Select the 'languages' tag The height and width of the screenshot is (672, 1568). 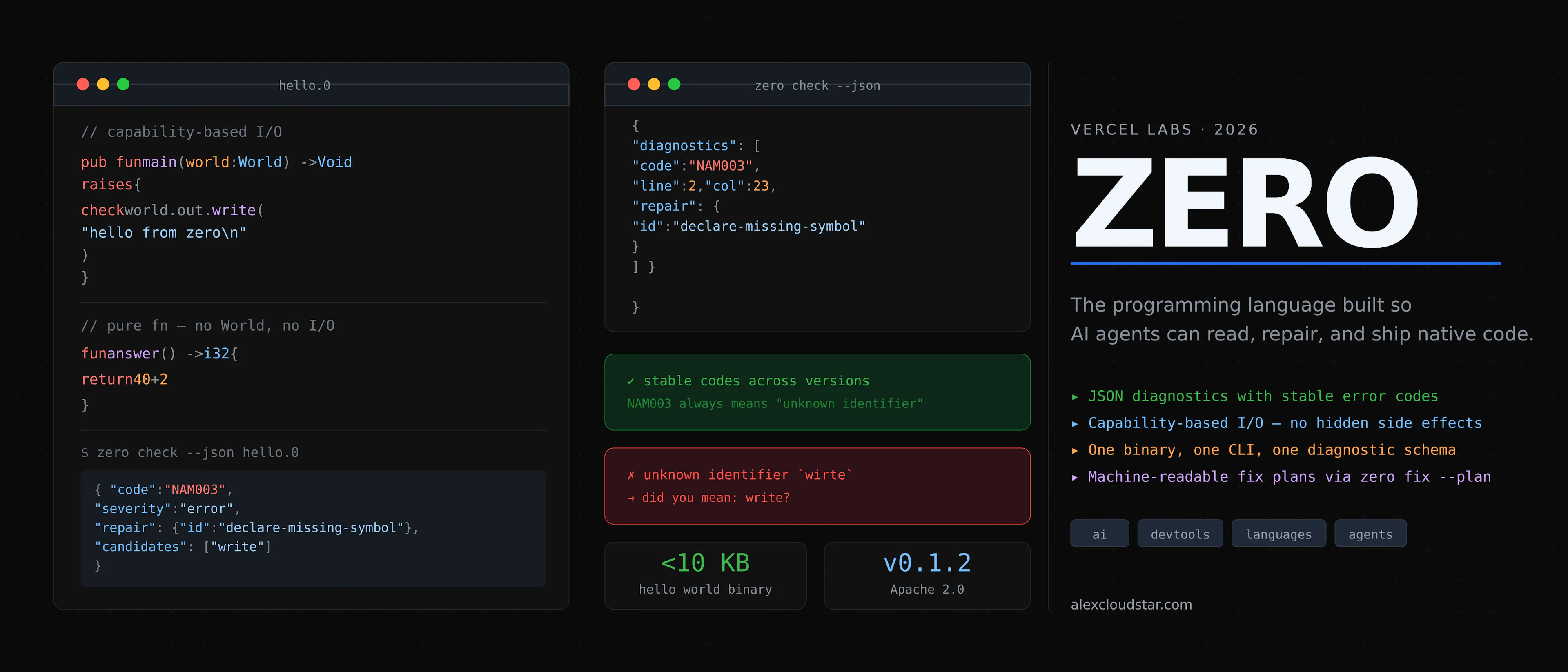1278,533
